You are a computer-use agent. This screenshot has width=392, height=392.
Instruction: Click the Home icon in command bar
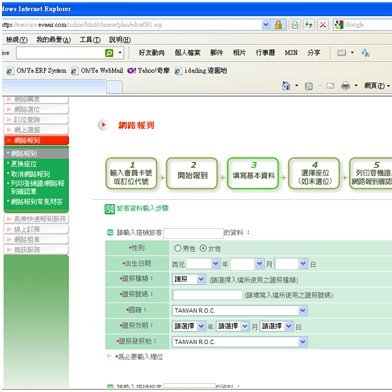point(286,86)
